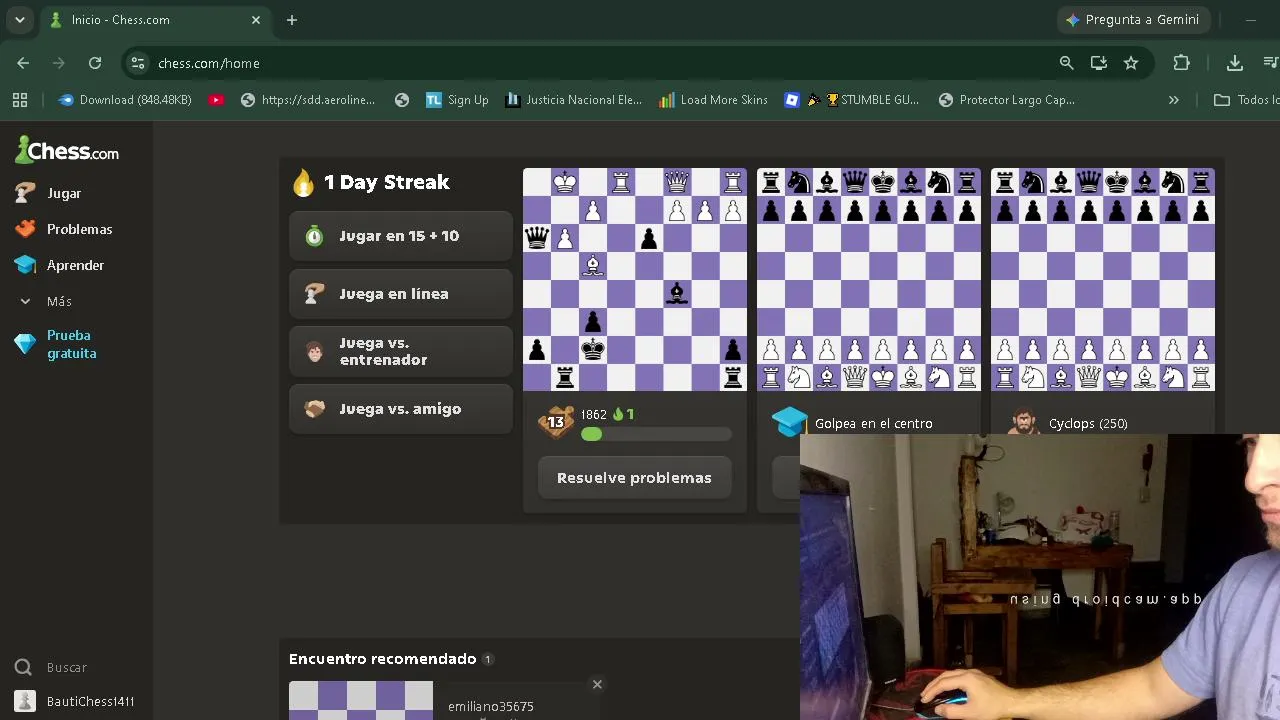Open Golpea en el centro lesson board

click(x=869, y=279)
